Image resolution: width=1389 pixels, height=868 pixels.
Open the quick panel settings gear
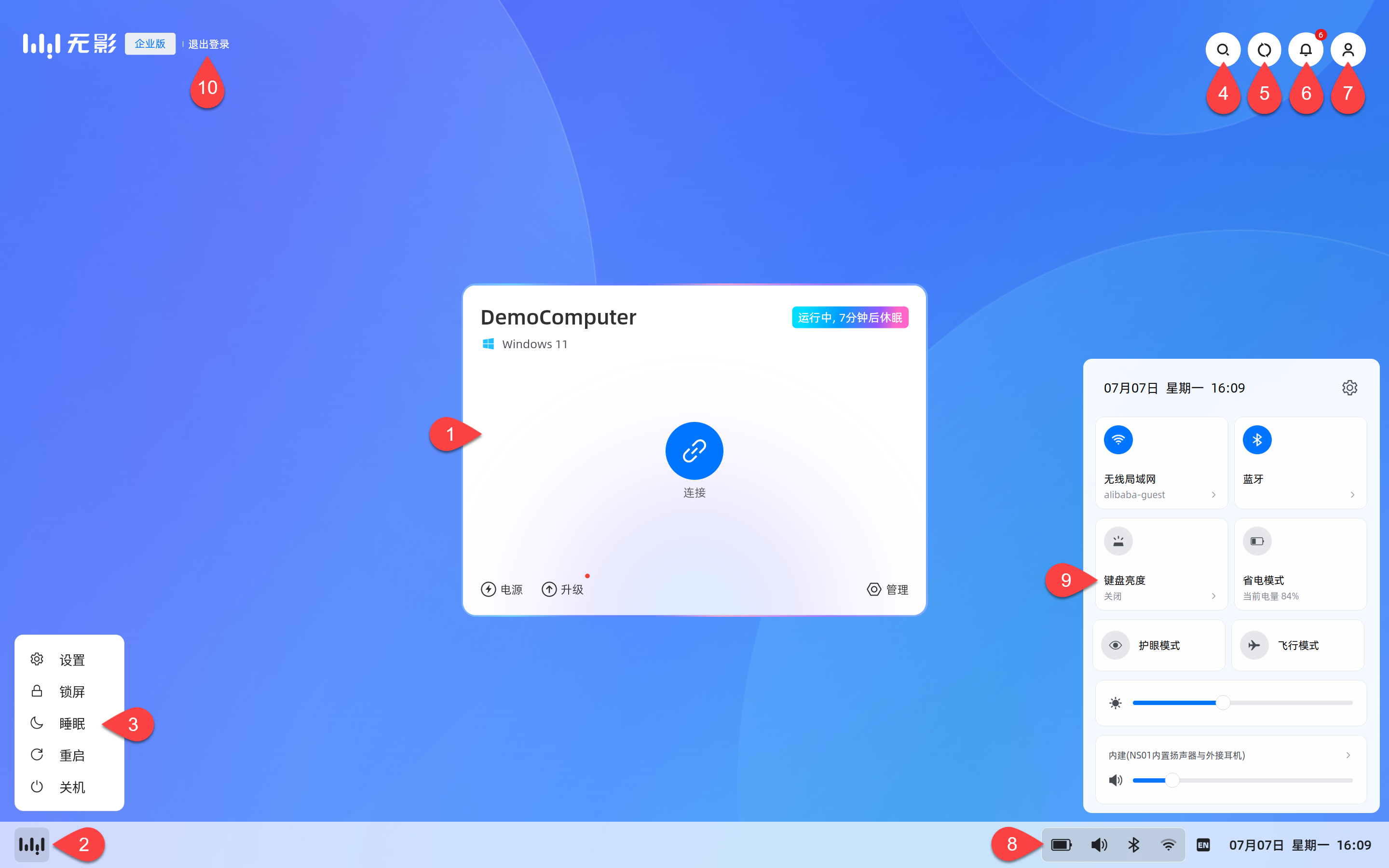click(1349, 388)
